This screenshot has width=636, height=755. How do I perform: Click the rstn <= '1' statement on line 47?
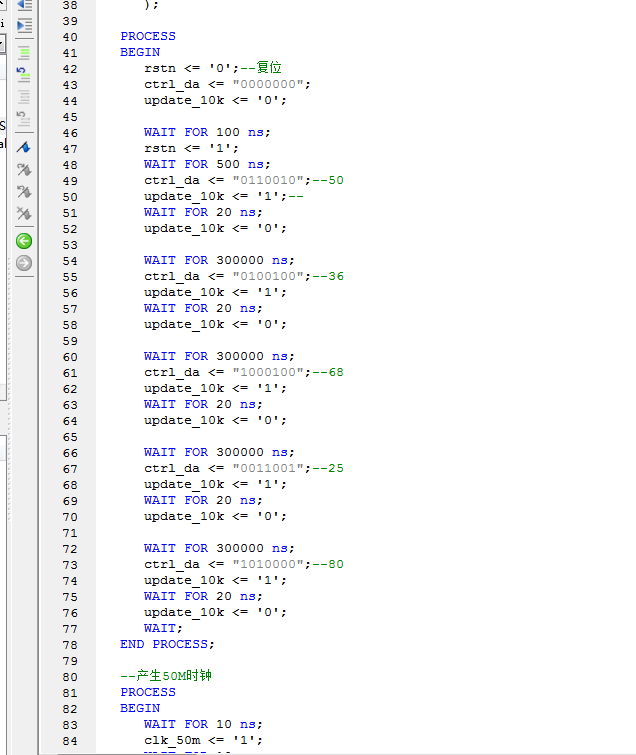point(191,148)
